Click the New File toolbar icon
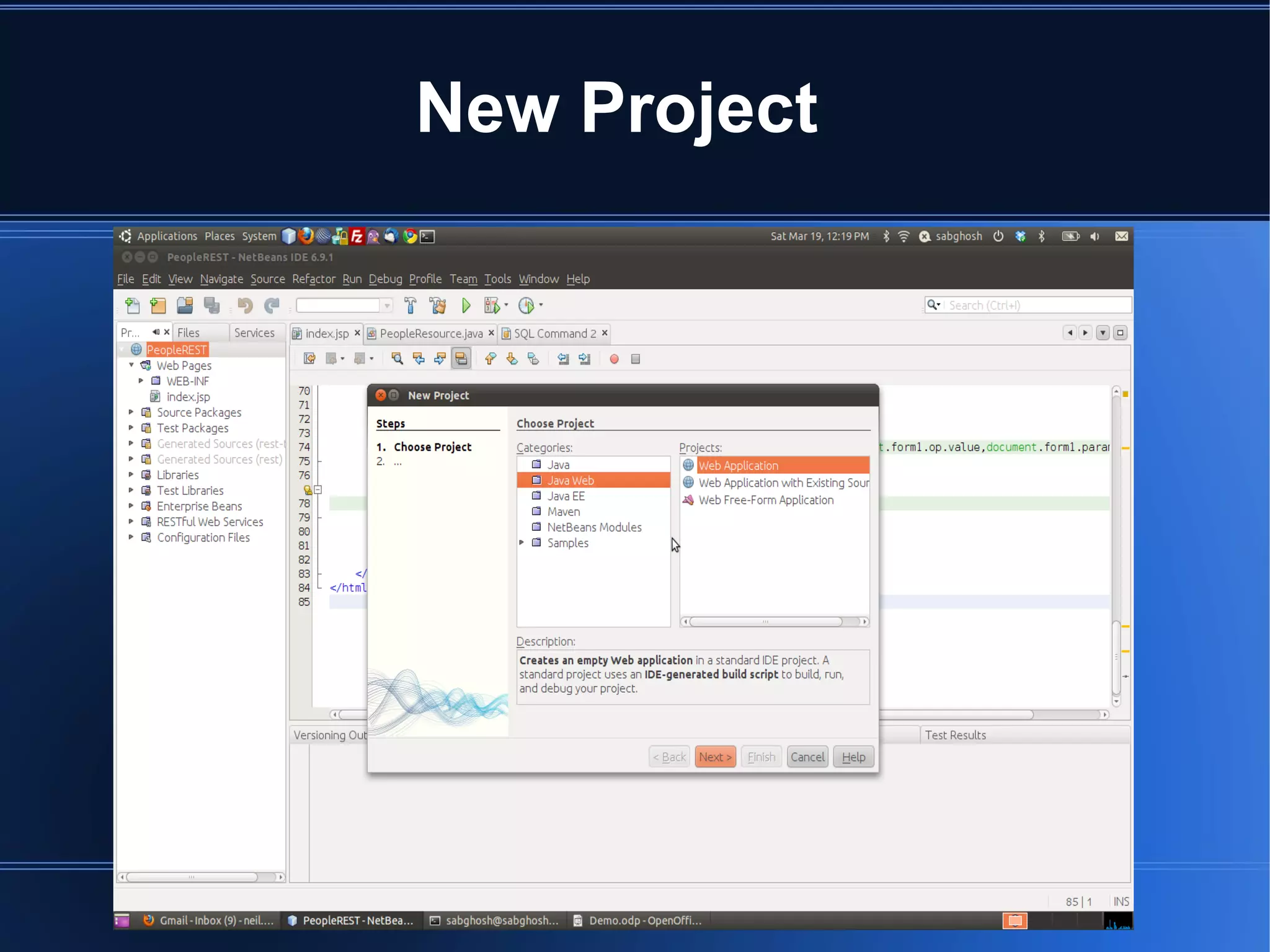Screen dimensions: 1270x952 click(x=132, y=305)
